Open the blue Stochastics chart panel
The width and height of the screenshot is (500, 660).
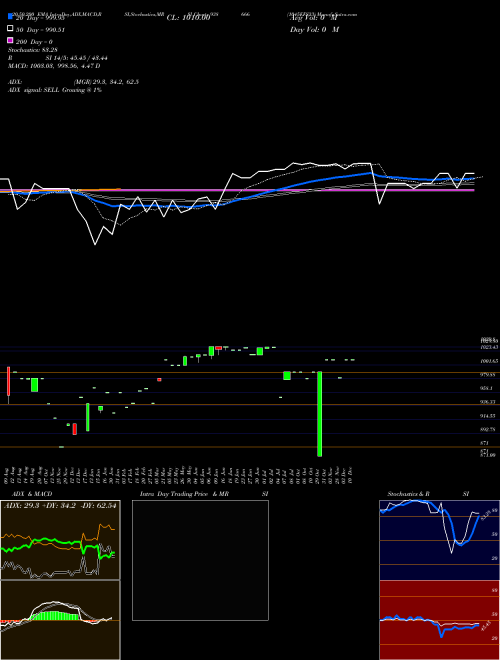pyautogui.click(x=439, y=540)
